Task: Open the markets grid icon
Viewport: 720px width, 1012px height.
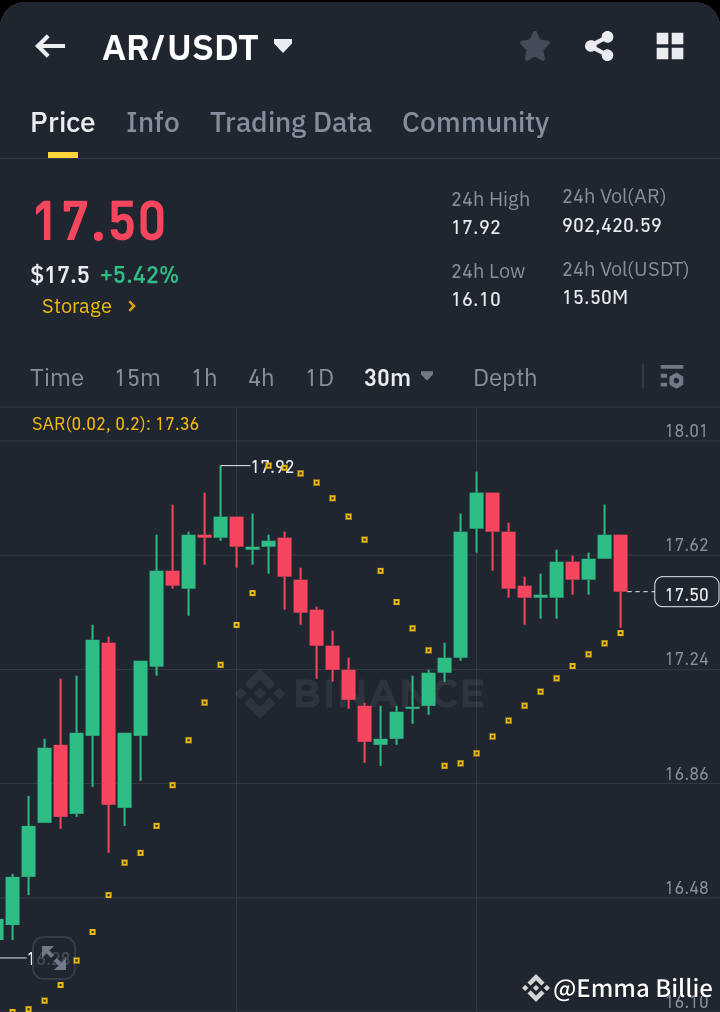Action: (x=669, y=46)
